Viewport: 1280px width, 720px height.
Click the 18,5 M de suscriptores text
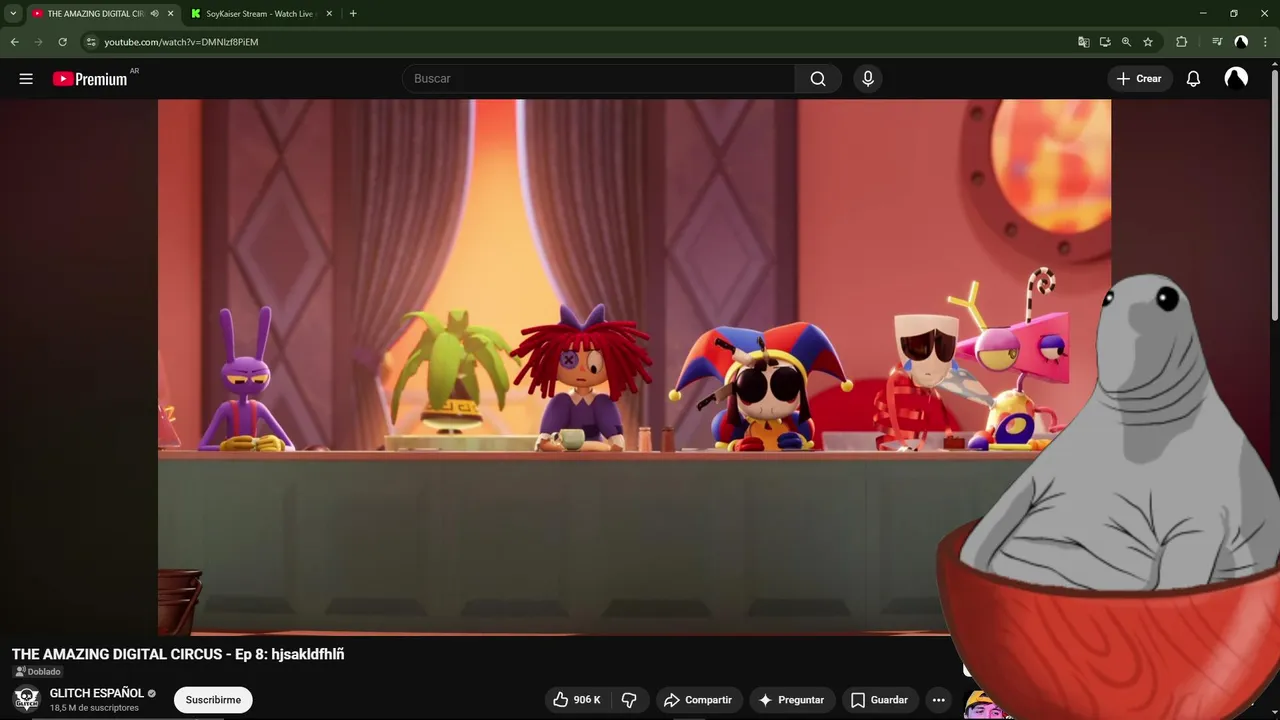click(x=94, y=708)
